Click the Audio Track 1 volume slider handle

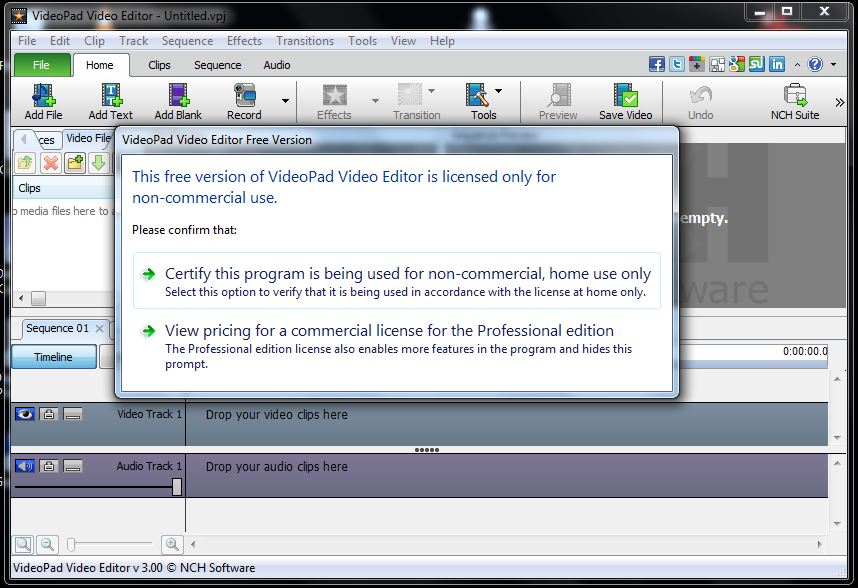177,486
